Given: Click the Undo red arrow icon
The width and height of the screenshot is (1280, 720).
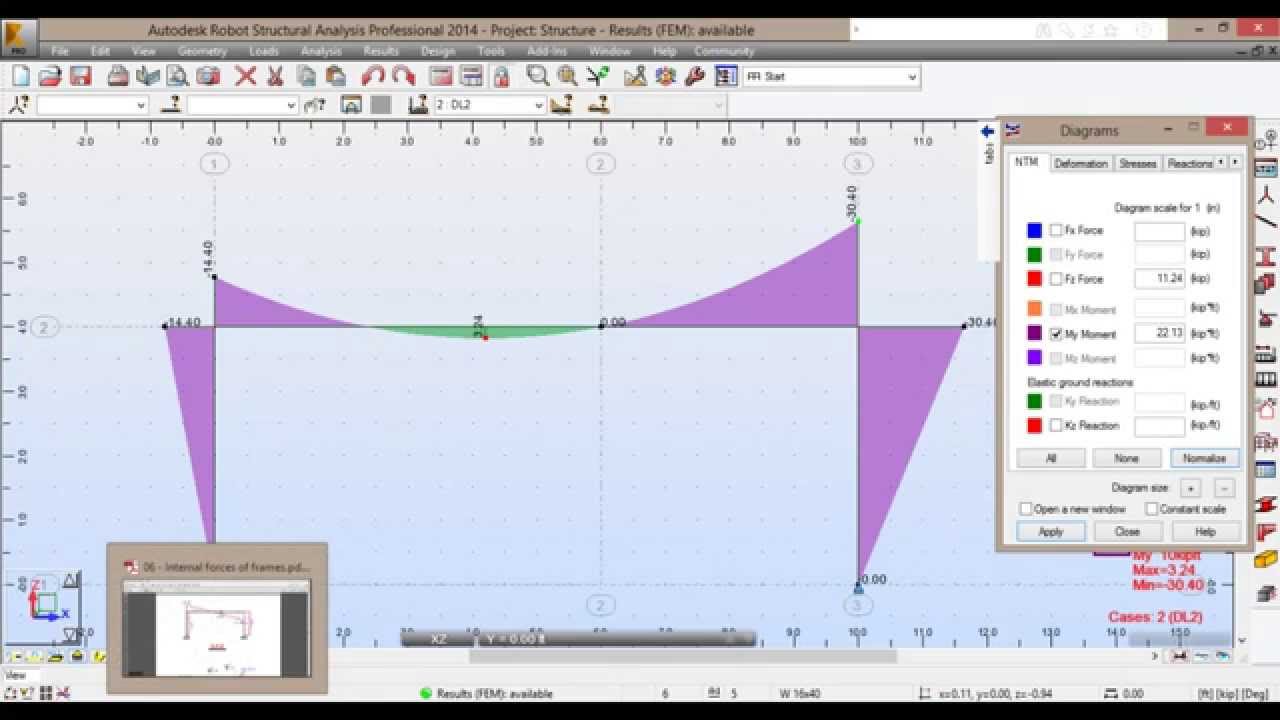Looking at the screenshot, I should (374, 76).
